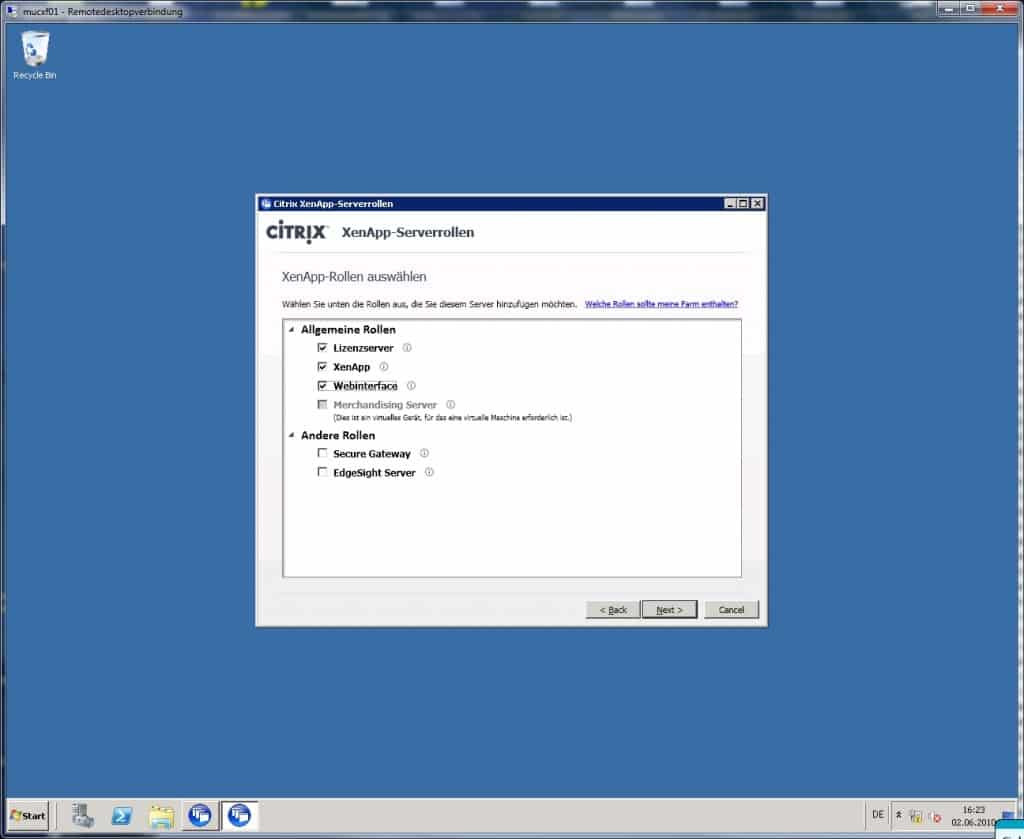Viewport: 1024px width, 839px height.
Task: Switch to first Citrix taskbar window
Action: (x=200, y=815)
